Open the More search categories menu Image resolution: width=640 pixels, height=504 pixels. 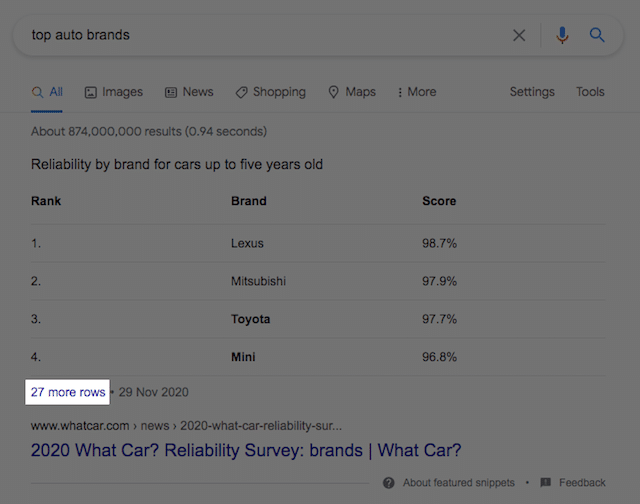tap(417, 92)
